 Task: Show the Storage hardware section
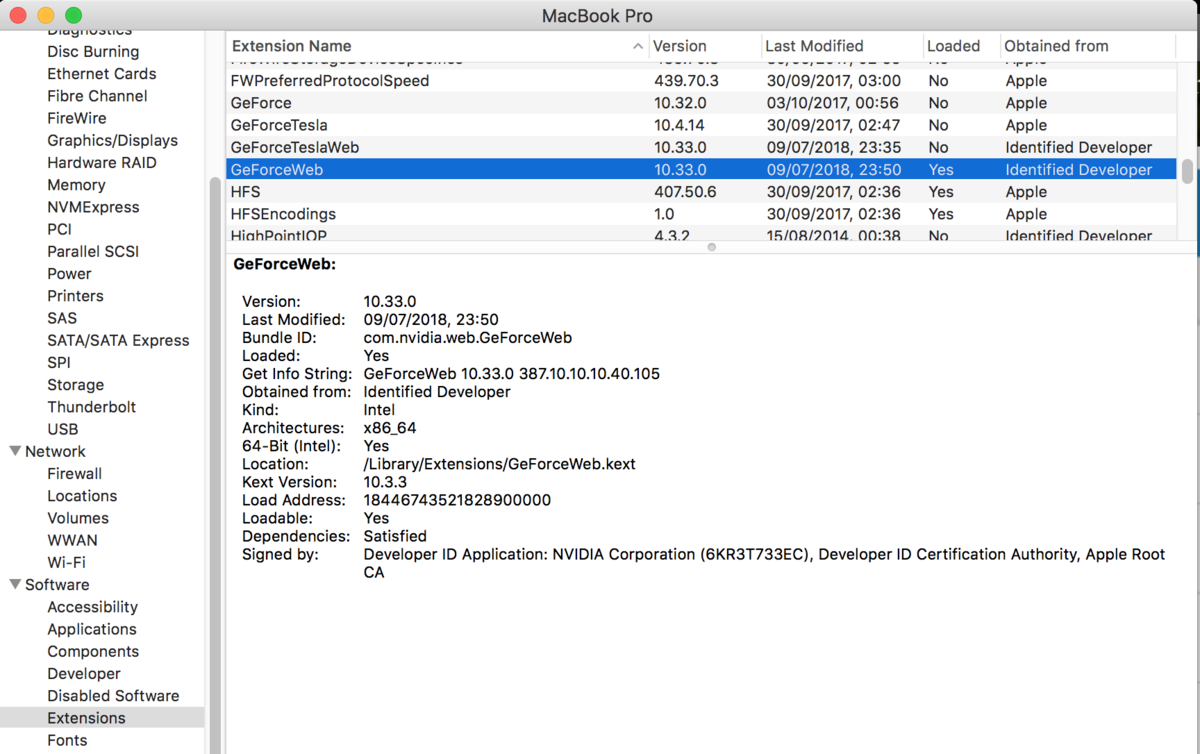[75, 385]
